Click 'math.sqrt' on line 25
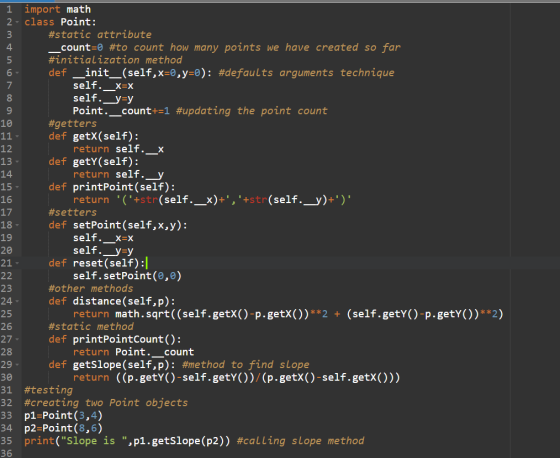The width and height of the screenshot is (560, 458). (x=142, y=314)
